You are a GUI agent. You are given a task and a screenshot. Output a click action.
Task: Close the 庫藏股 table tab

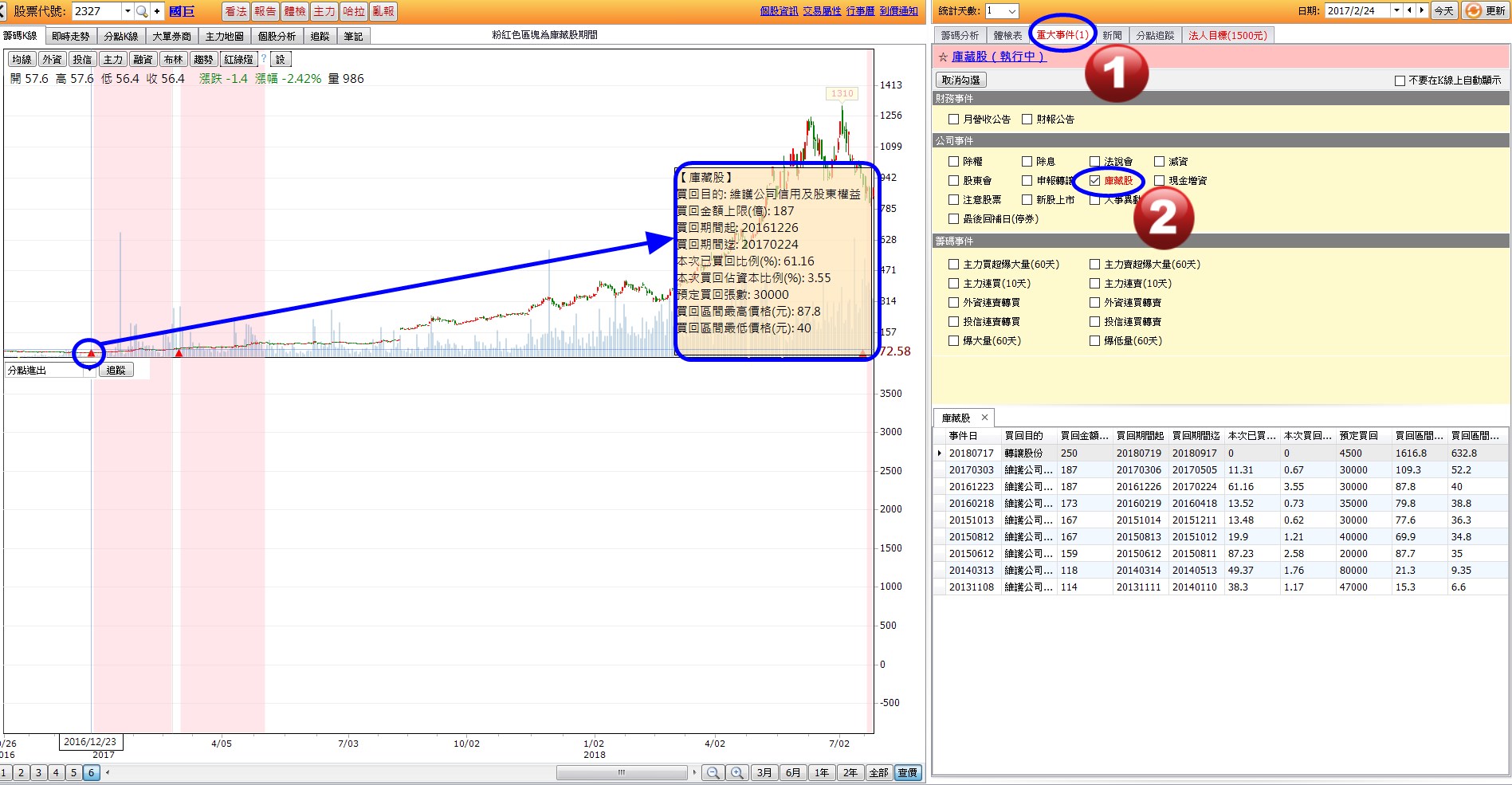984,418
